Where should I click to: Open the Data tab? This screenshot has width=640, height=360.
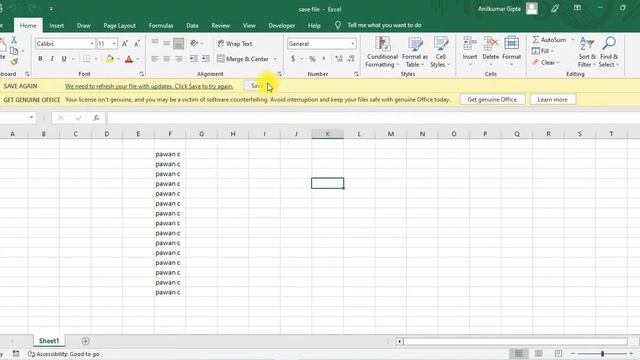(192, 25)
